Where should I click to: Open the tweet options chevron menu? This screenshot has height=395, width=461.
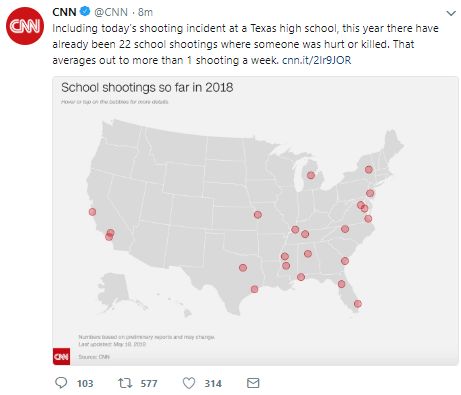coord(451,13)
